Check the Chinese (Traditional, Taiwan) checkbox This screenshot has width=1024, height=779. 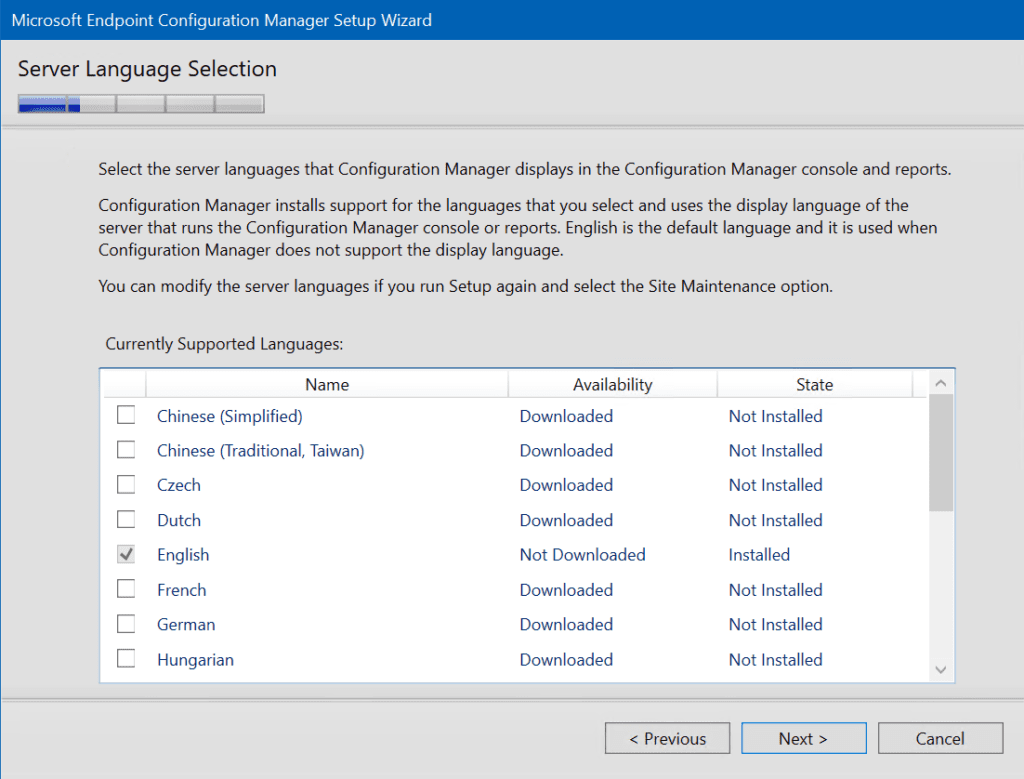(x=126, y=450)
